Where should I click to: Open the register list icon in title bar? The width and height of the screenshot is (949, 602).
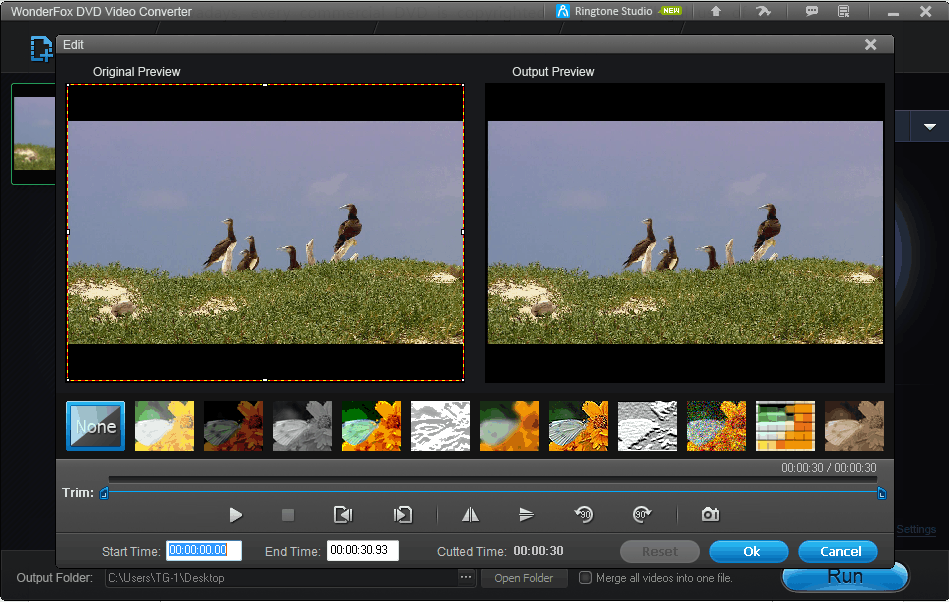[844, 11]
